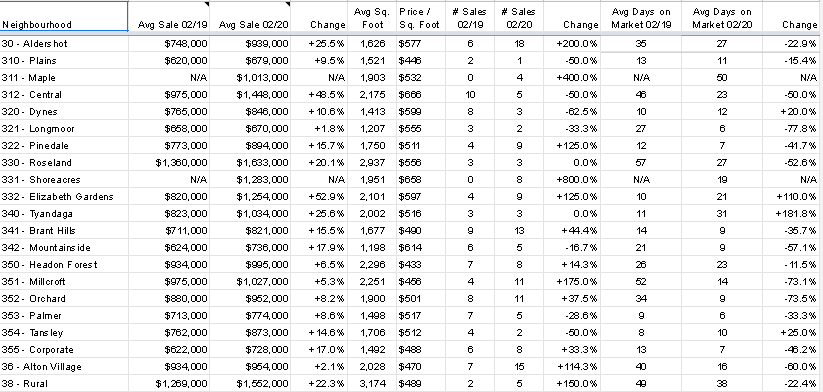Click the N/A avg sale cell for Maple
This screenshot has width=823, height=392.
(x=169, y=78)
